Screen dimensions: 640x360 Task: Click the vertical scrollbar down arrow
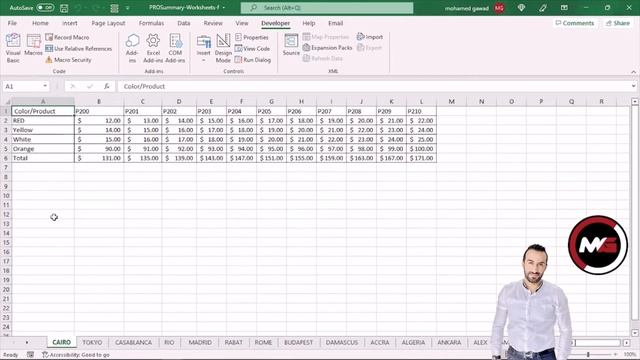(x=635, y=333)
